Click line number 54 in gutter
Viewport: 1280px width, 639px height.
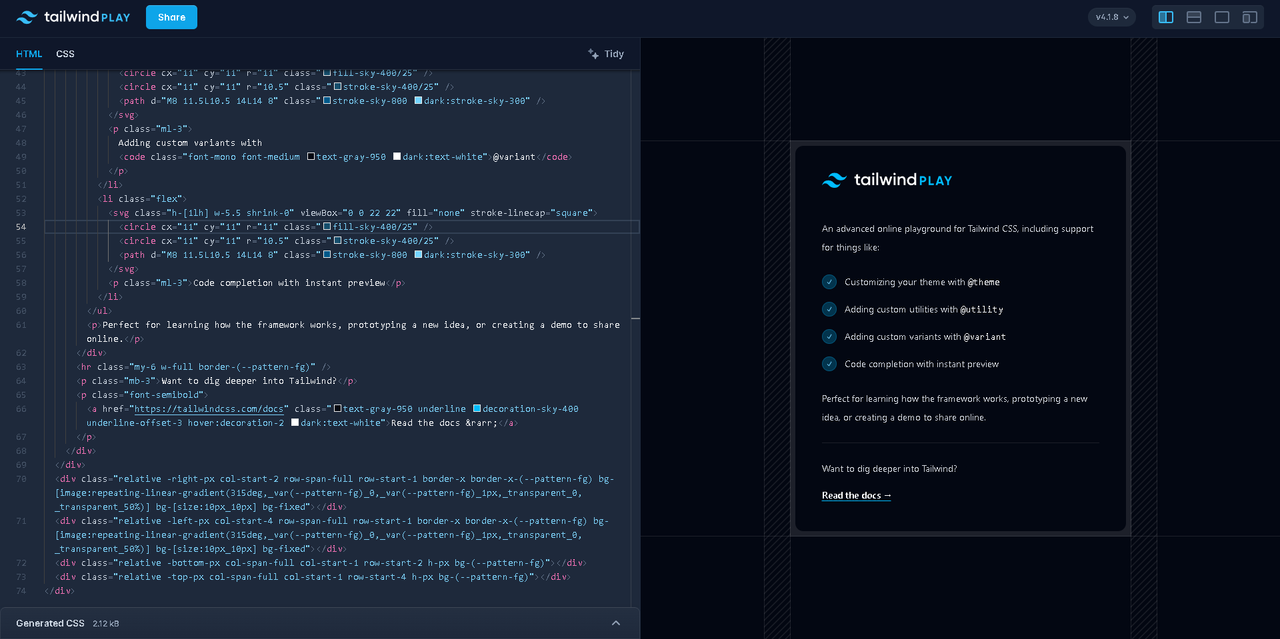coord(21,227)
